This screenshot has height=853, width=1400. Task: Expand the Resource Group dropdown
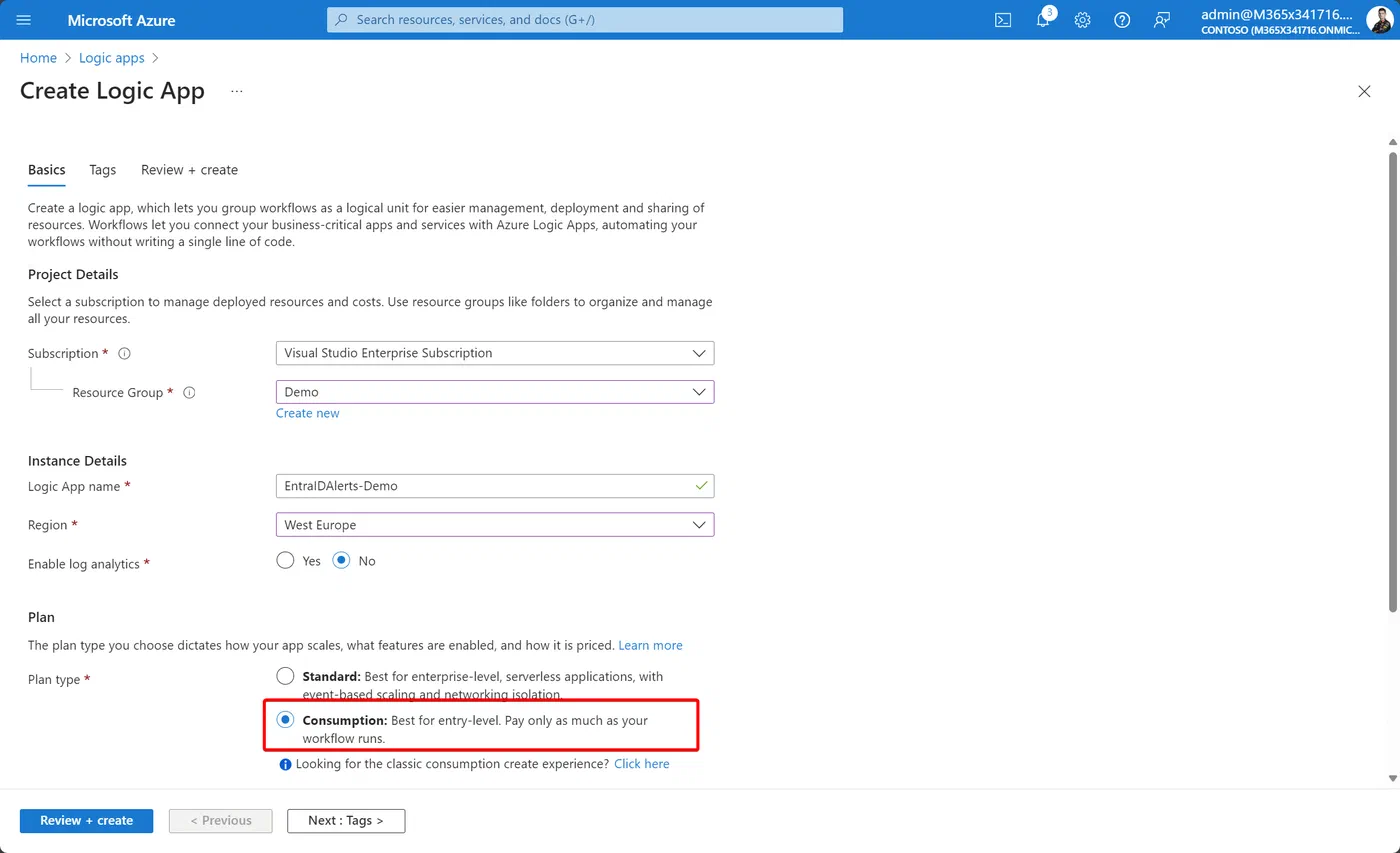coord(495,392)
